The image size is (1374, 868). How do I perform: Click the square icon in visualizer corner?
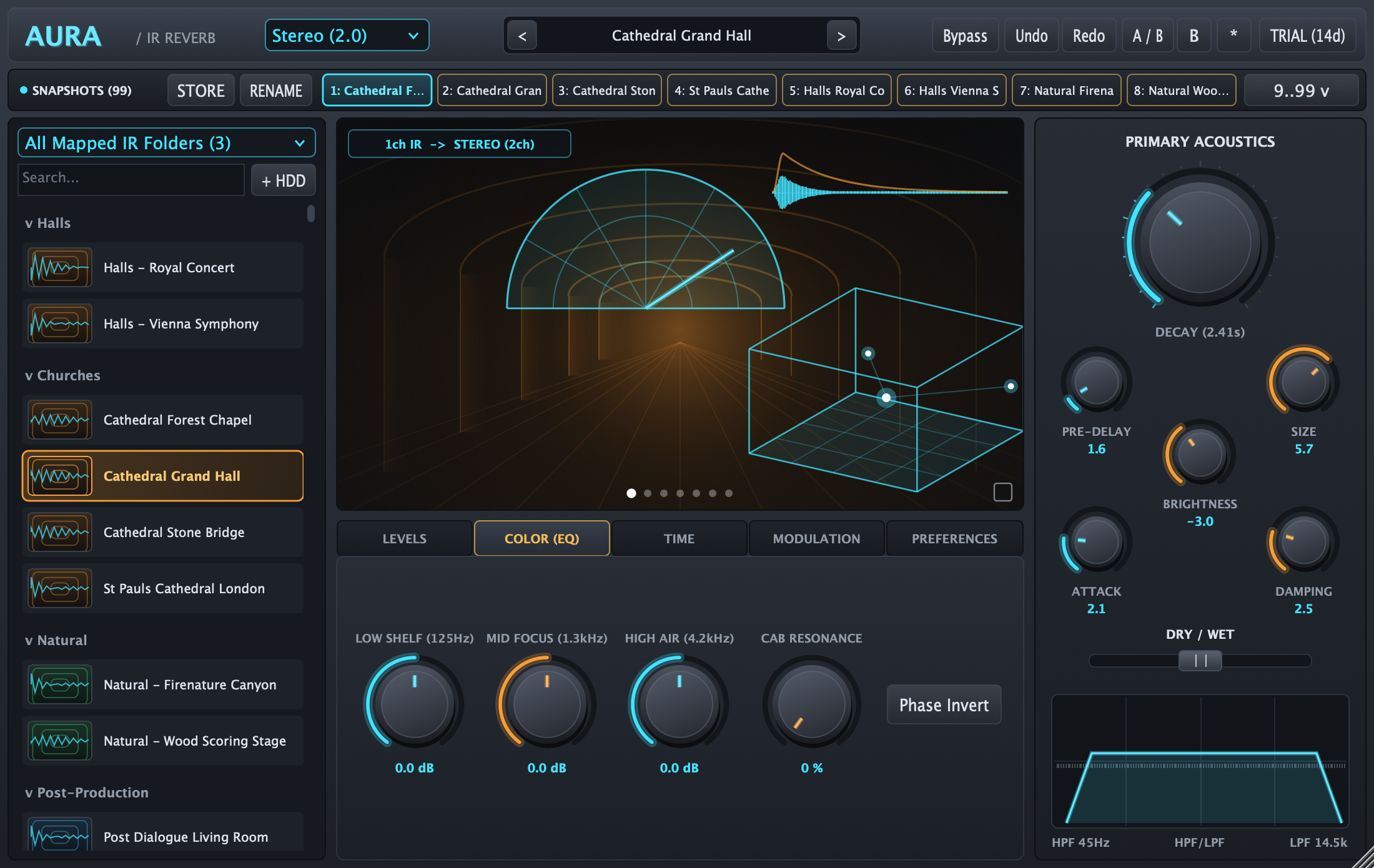[x=1003, y=492]
